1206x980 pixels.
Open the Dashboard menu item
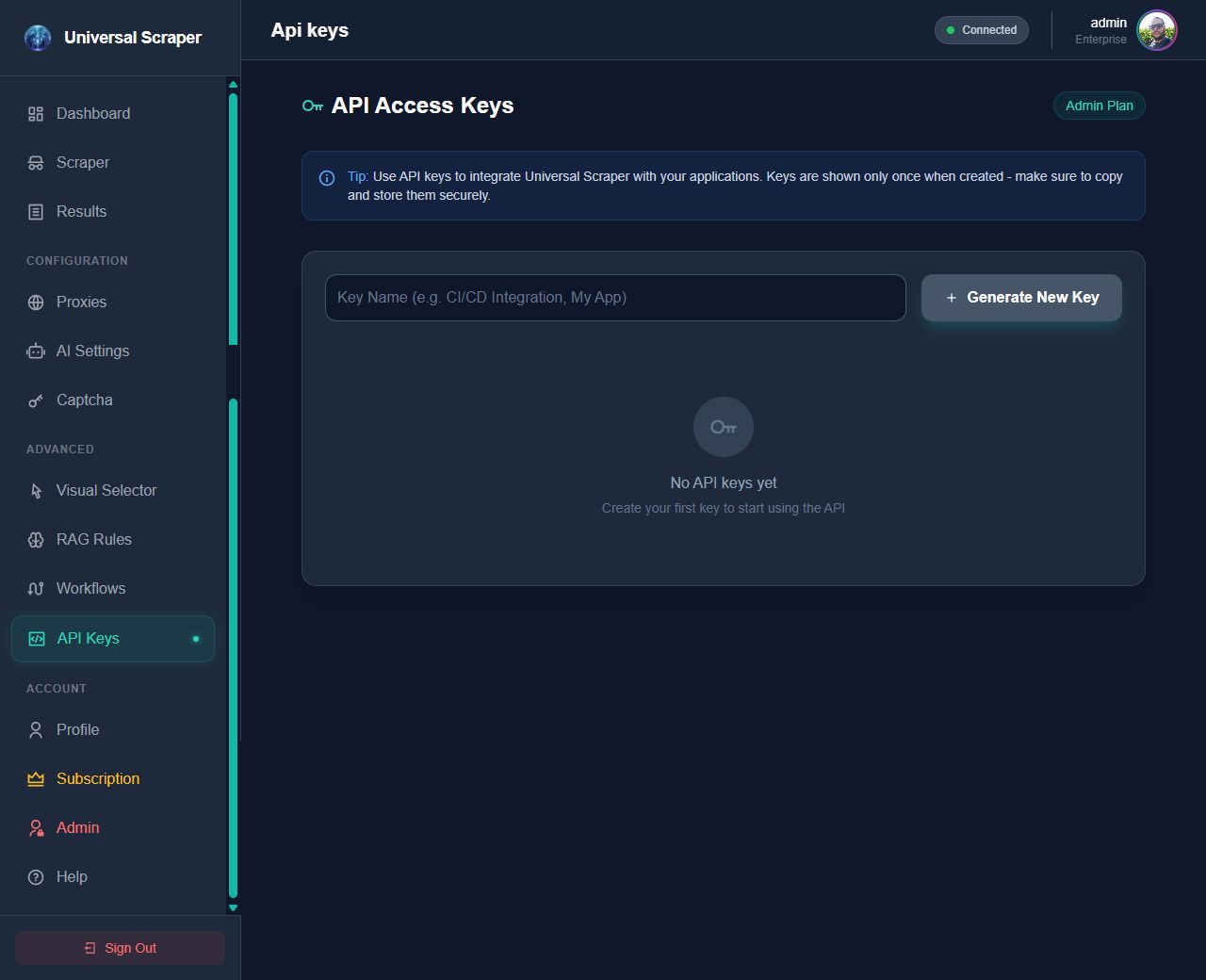113,114
